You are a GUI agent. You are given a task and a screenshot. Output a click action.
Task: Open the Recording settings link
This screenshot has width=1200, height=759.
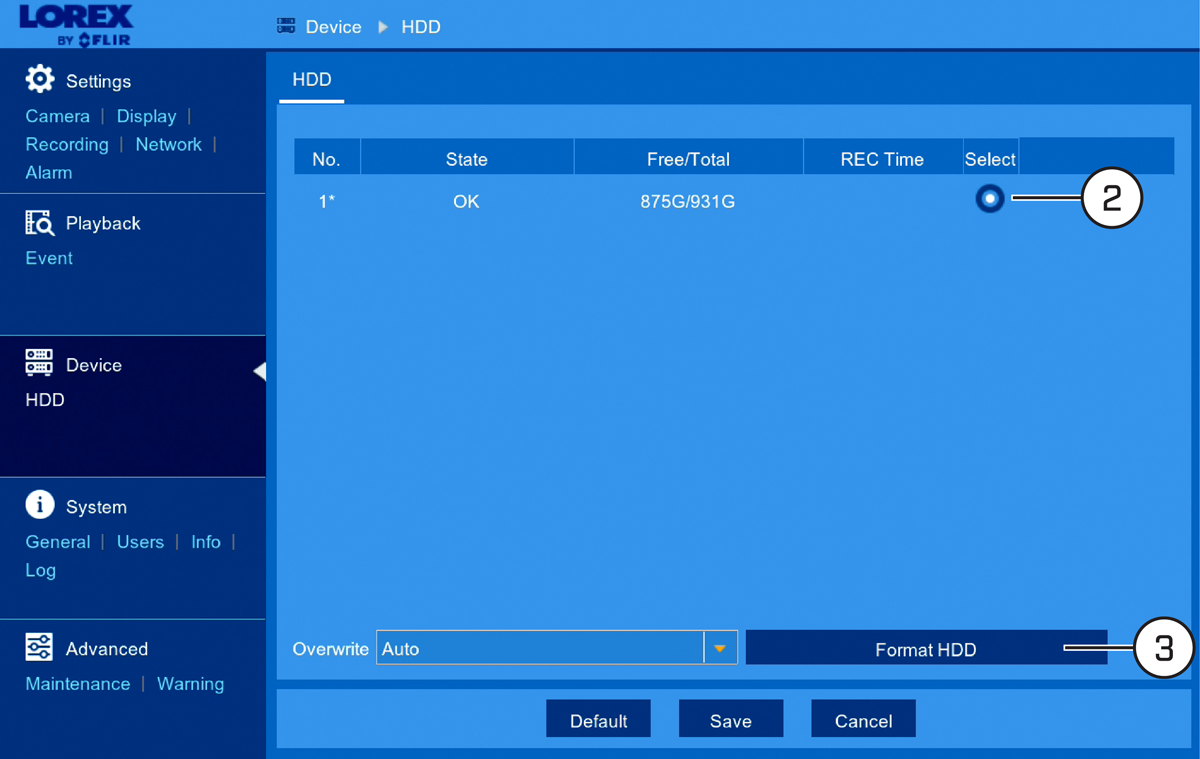coord(67,144)
